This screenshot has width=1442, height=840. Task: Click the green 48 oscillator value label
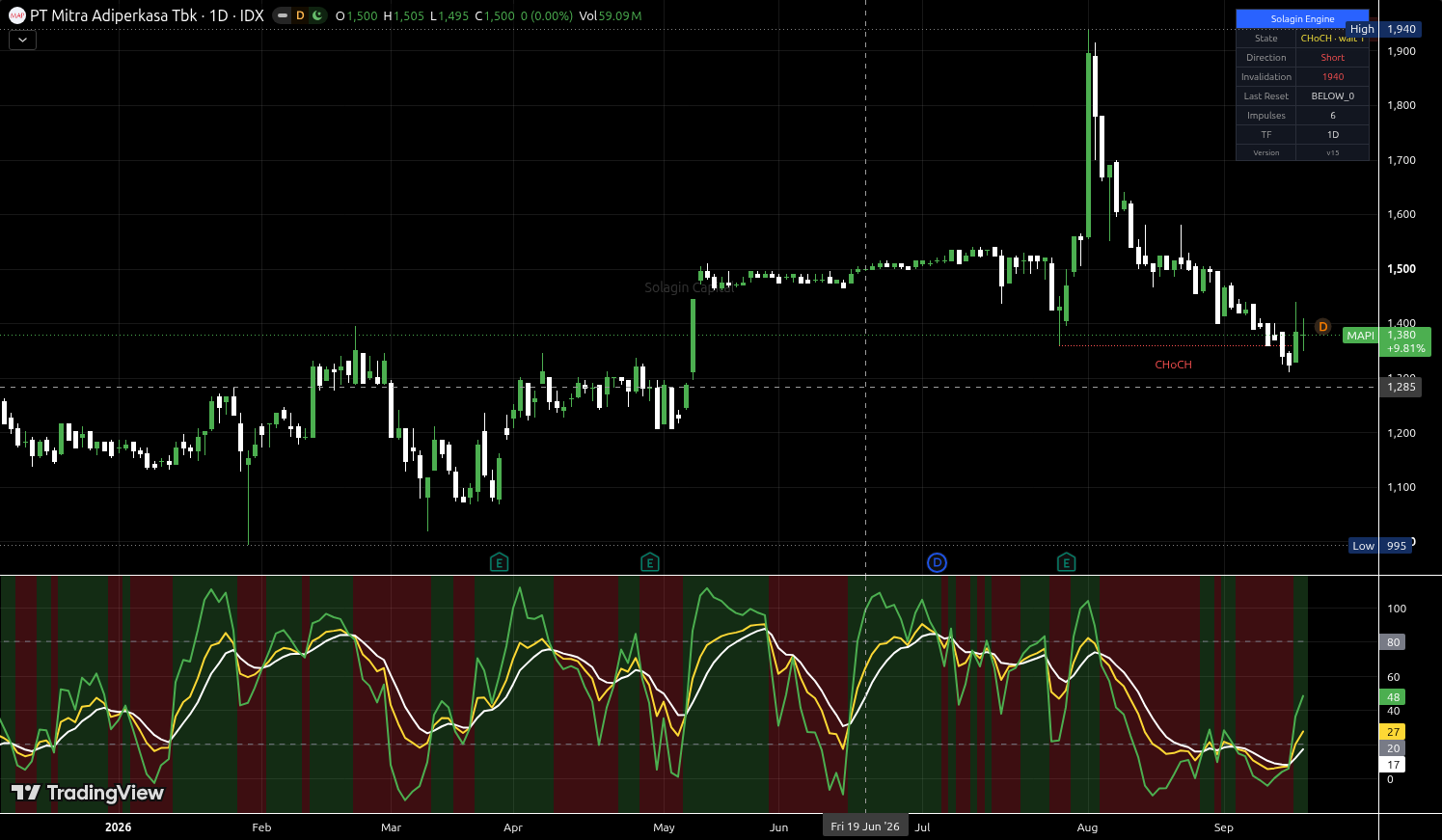[1393, 697]
